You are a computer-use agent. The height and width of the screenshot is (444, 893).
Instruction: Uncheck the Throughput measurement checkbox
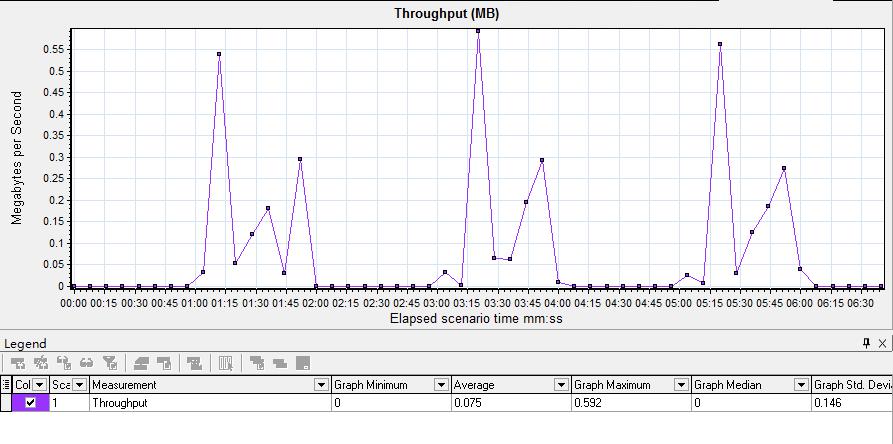coord(30,403)
